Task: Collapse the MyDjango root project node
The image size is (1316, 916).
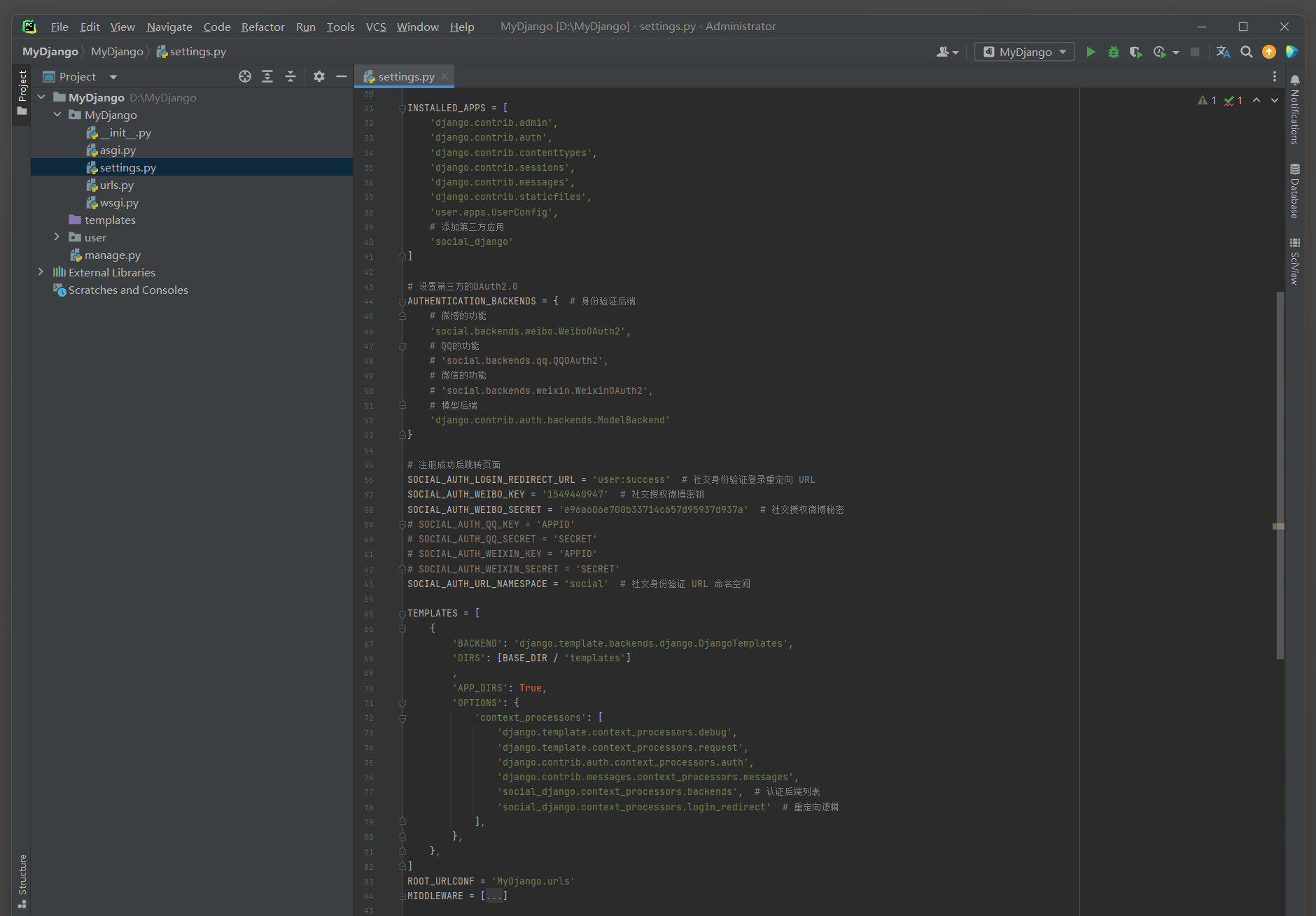Action: (x=41, y=97)
